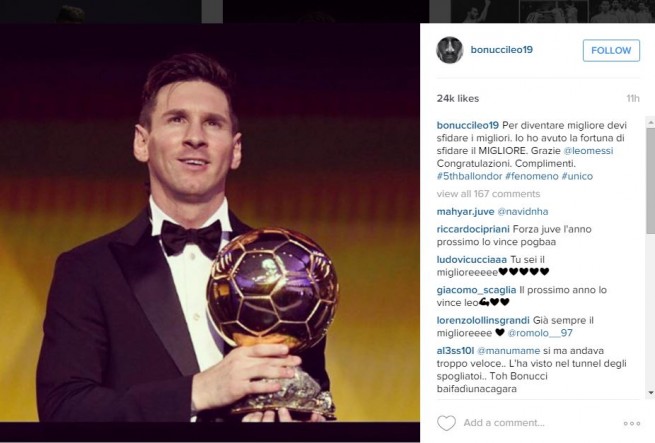Screen dimensions: 655x443
Task: Open riccardocipriani commenter profile
Action: 473,229
